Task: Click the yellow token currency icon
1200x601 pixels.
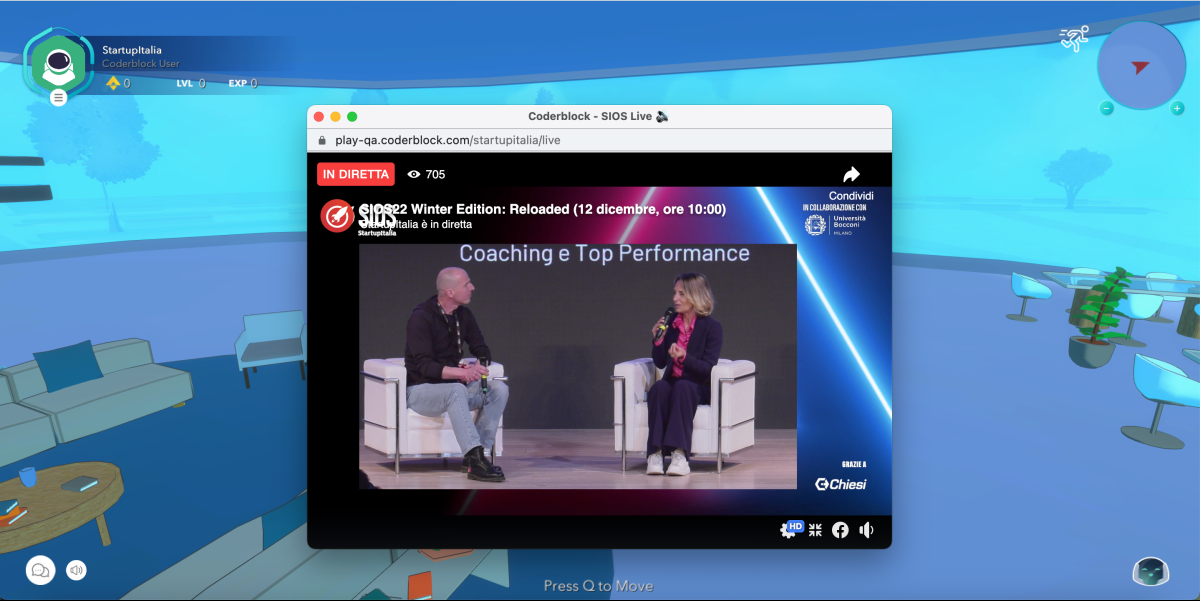Action: (x=113, y=83)
